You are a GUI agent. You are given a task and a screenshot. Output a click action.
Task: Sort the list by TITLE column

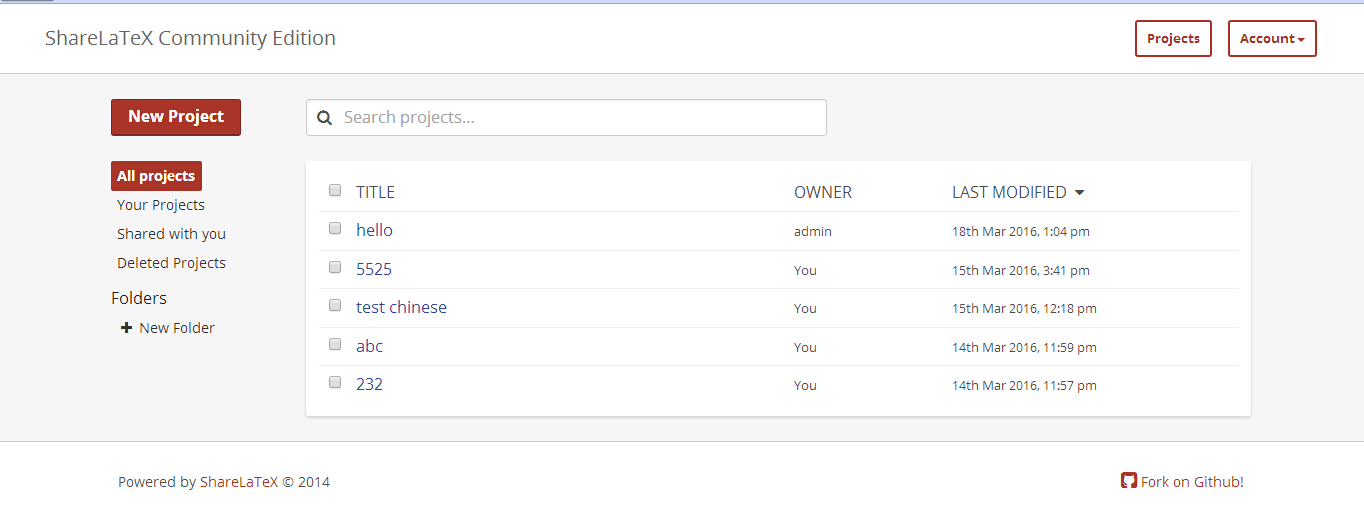click(x=375, y=192)
